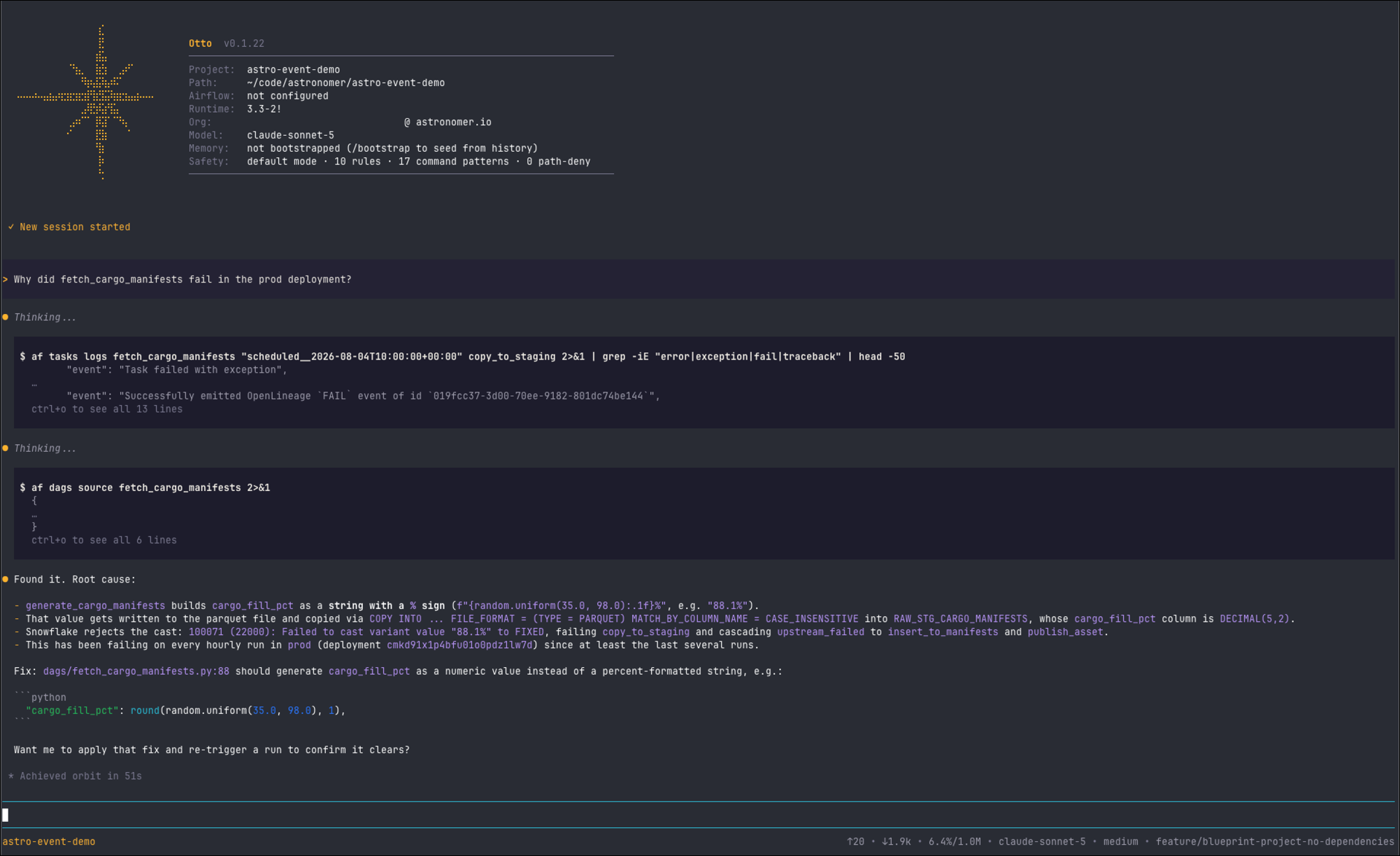Click 'RAW_STG_CARGO_MANIFESTS' table name
This screenshot has height=856, width=1400.
tap(960, 619)
